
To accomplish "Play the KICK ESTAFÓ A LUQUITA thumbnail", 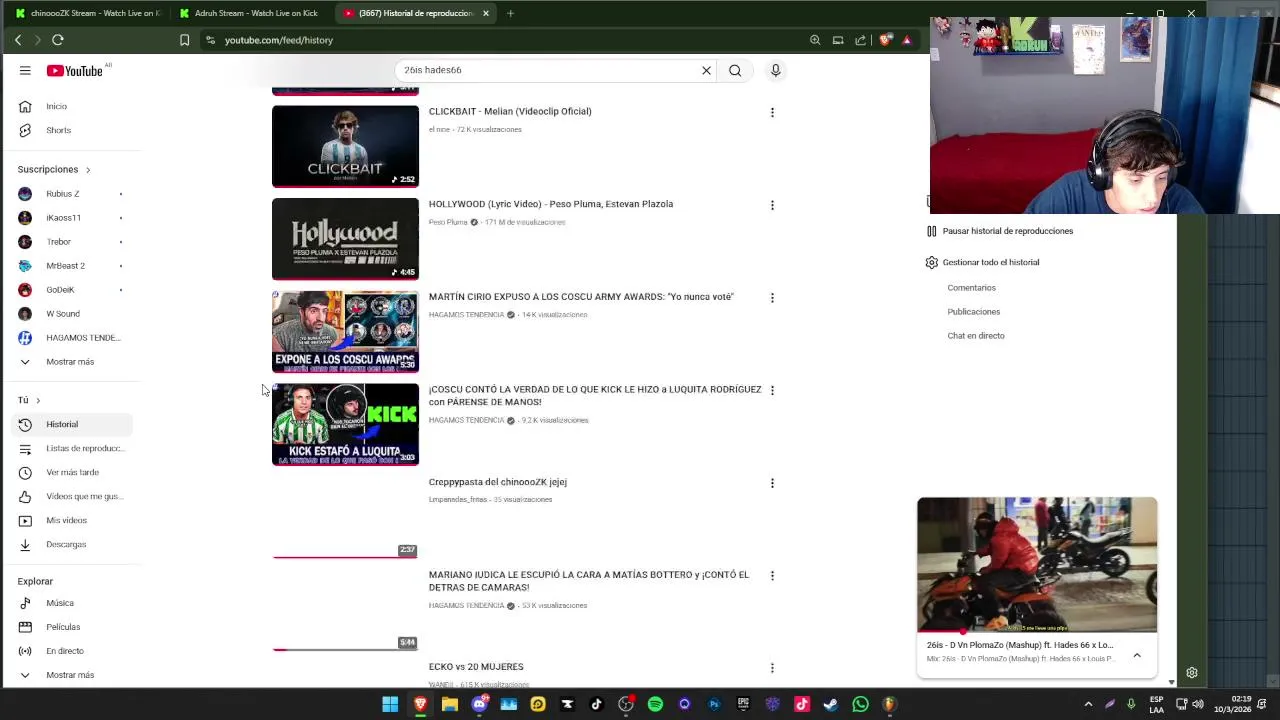I will pos(345,424).
